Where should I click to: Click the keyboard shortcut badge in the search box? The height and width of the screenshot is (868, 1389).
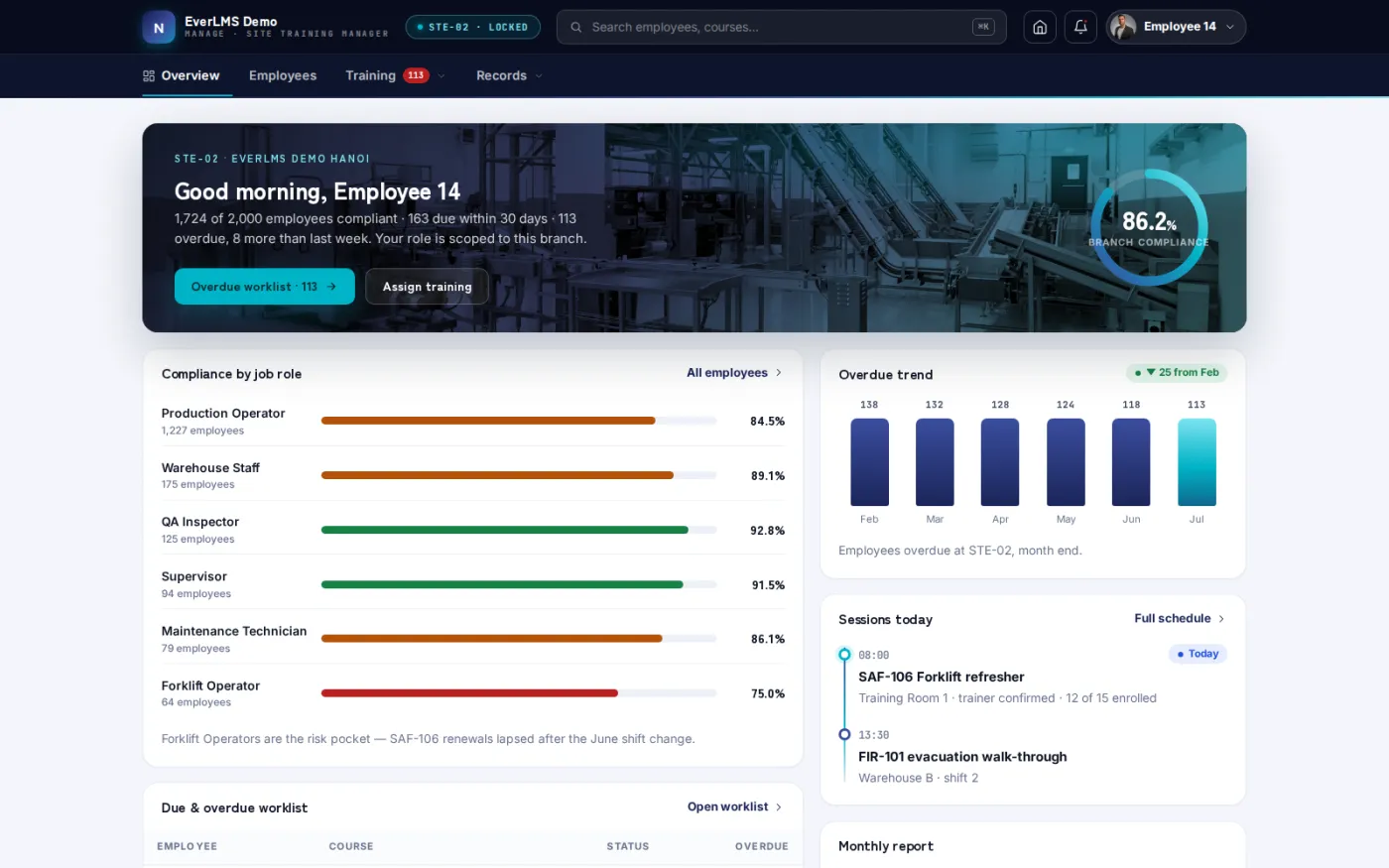click(x=983, y=27)
